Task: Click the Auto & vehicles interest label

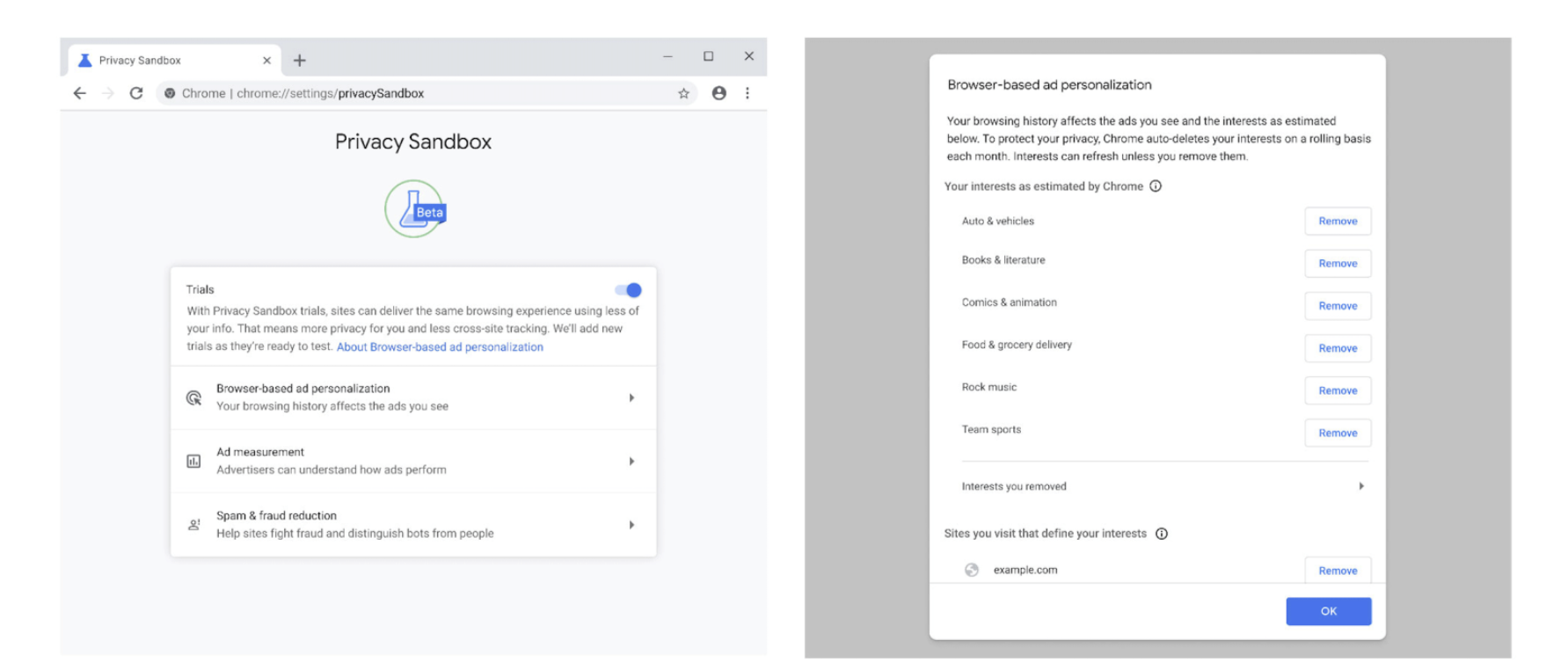Action: pos(997,222)
